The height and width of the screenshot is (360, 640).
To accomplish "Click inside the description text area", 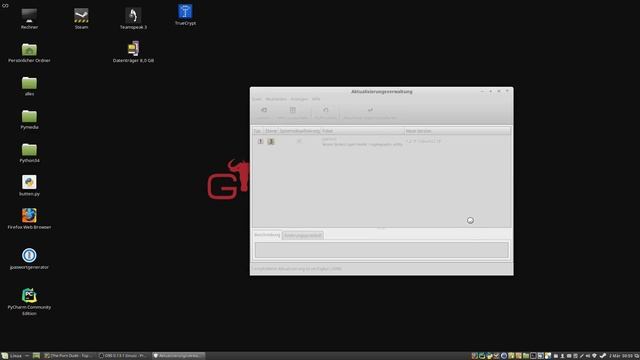I will click(x=382, y=250).
